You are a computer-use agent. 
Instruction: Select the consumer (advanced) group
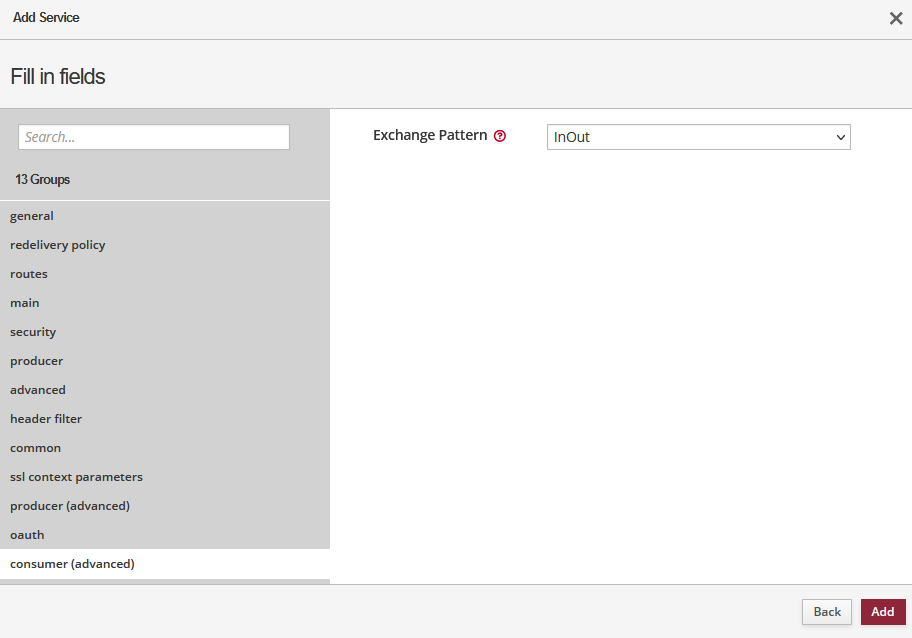pos(72,564)
